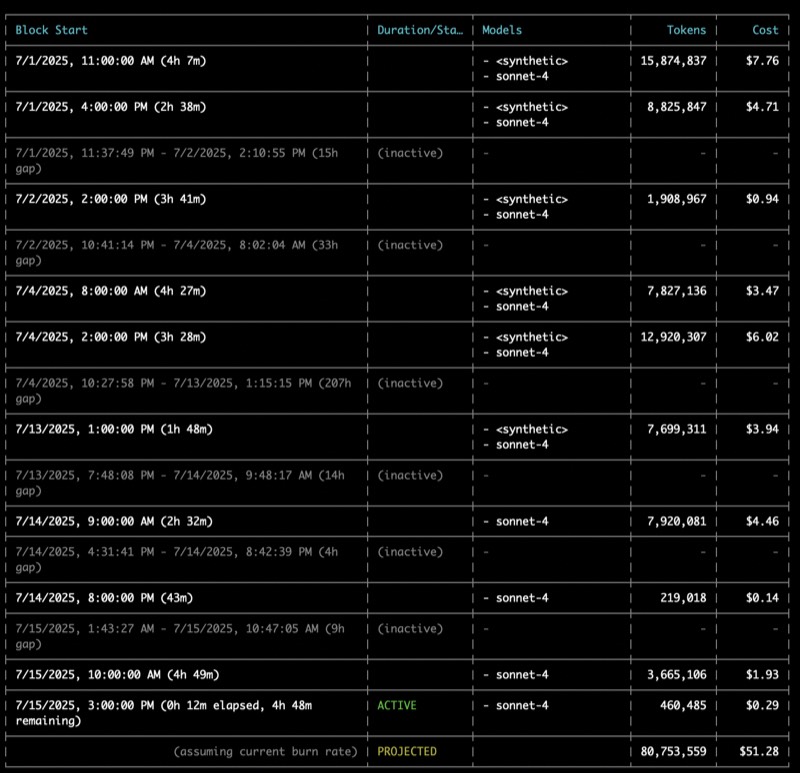The image size is (800, 773).
Task: Select the 14h gap inactive row text
Action: 180,483
